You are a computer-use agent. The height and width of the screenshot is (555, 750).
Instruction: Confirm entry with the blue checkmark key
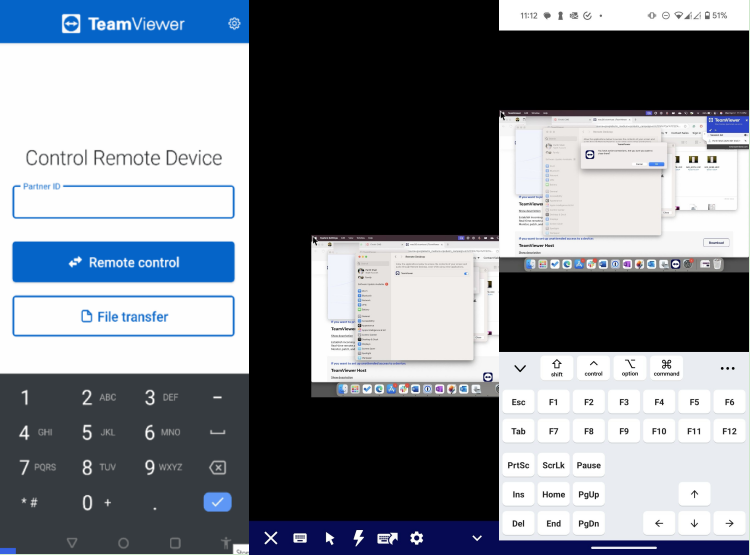(218, 502)
